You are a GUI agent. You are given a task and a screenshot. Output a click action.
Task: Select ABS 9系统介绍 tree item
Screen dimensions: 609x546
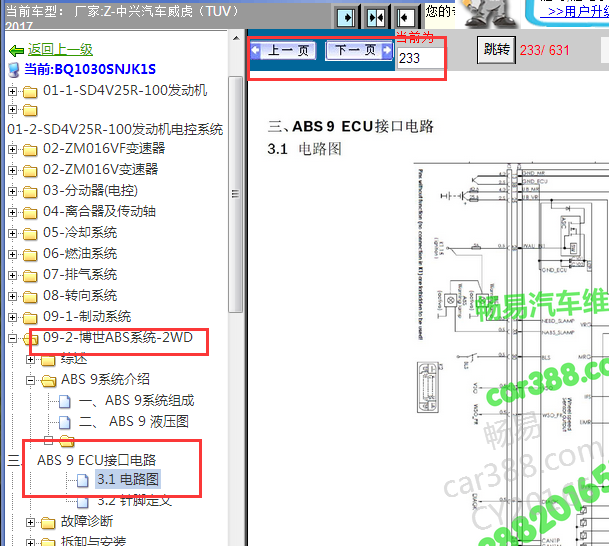(105, 379)
